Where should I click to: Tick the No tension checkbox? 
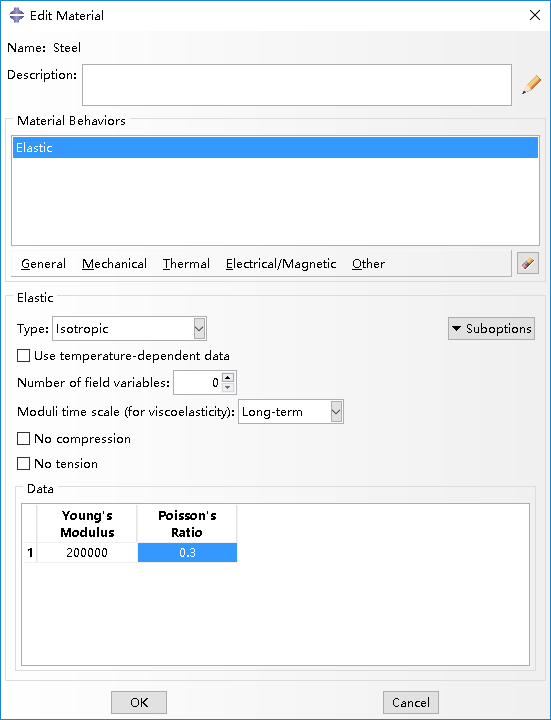pos(23,464)
